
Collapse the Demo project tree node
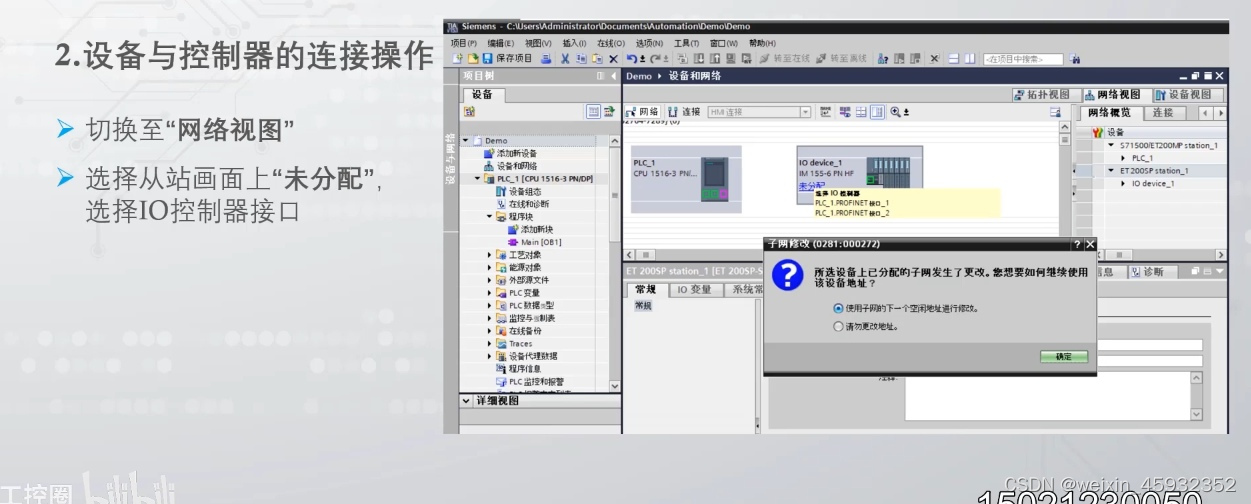coord(466,141)
